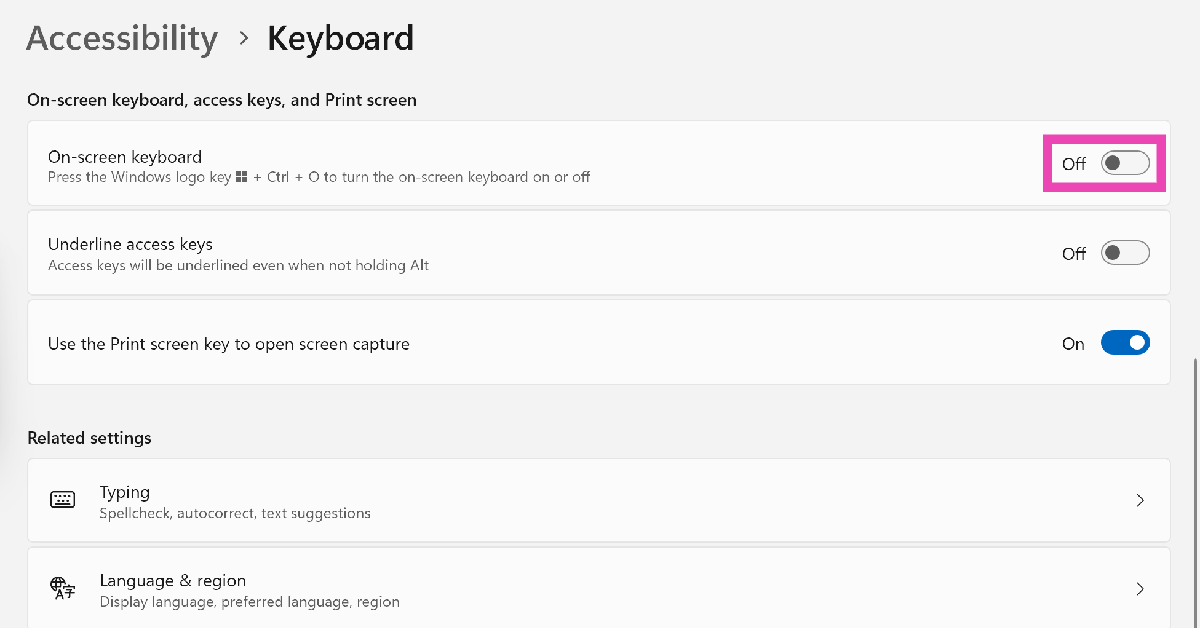Click the Off label beside On-screen keyboard
The width and height of the screenshot is (1200, 628).
(x=1072, y=163)
